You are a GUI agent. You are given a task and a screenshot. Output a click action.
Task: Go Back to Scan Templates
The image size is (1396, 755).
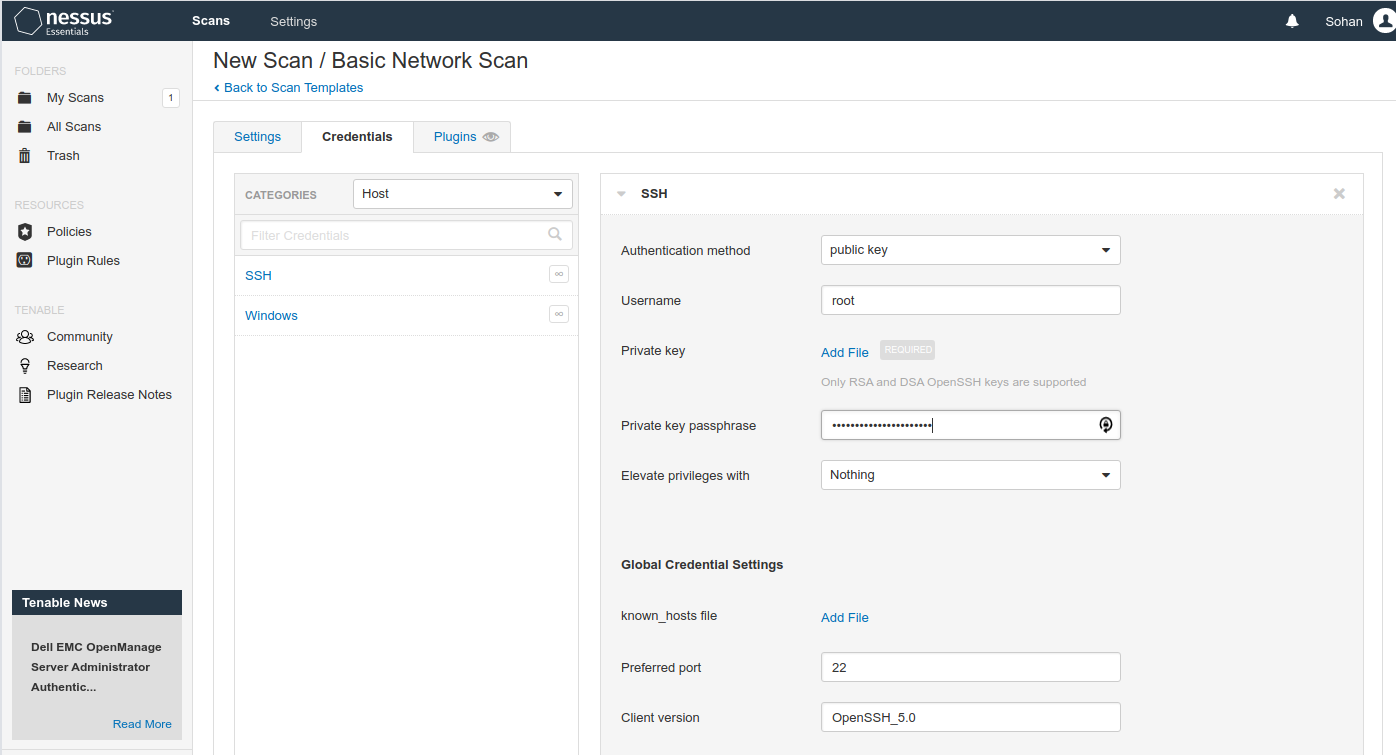point(292,88)
